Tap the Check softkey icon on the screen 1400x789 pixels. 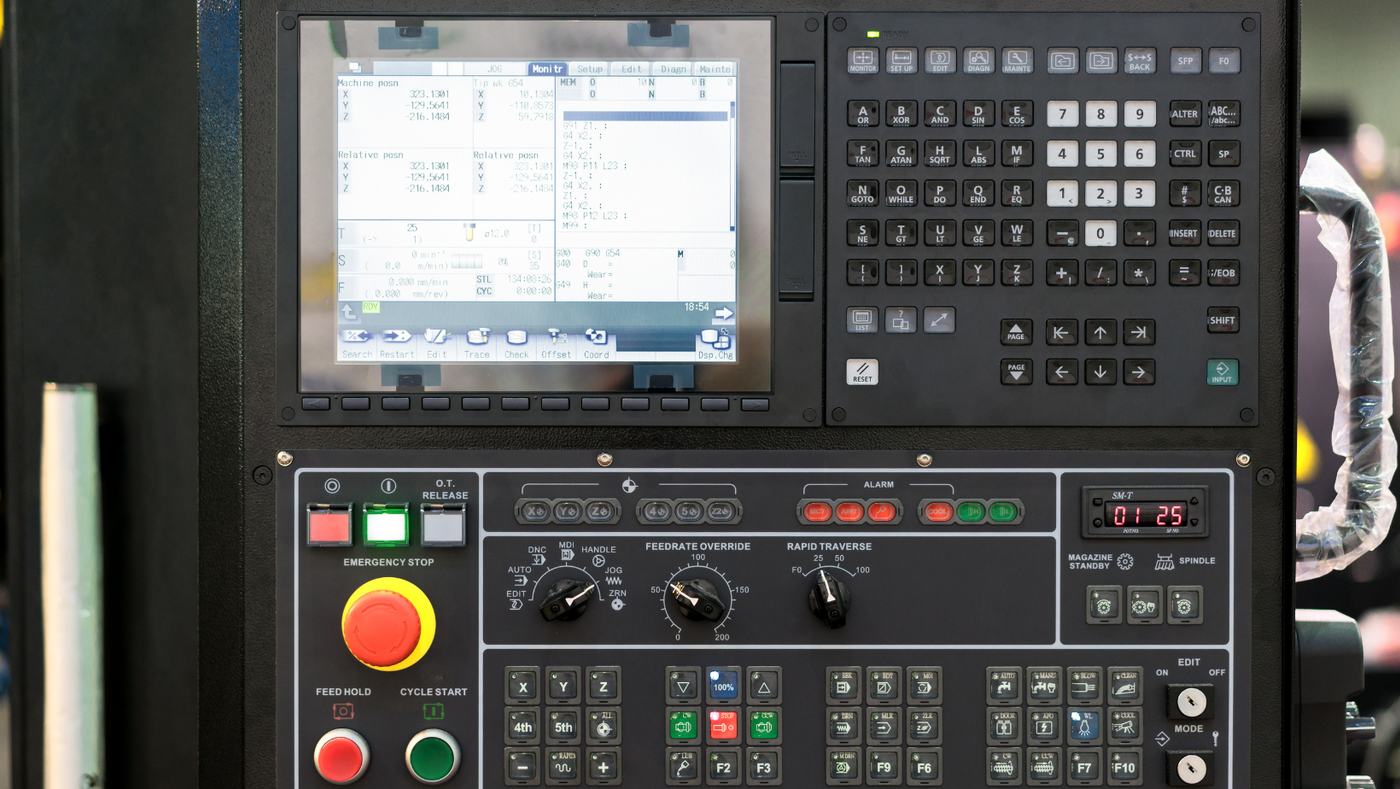(x=516, y=337)
